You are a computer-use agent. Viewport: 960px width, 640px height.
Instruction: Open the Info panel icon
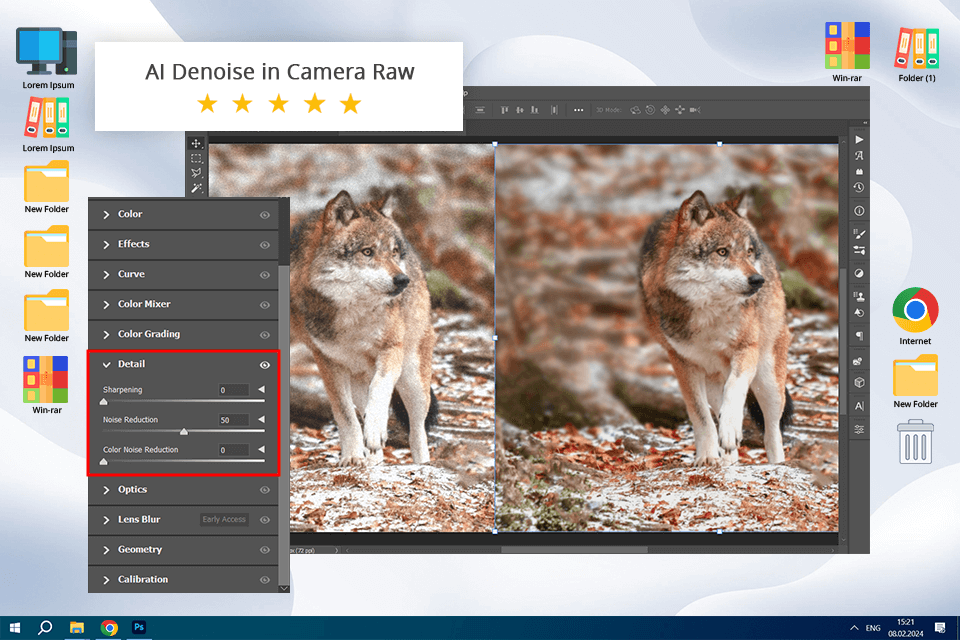click(859, 211)
